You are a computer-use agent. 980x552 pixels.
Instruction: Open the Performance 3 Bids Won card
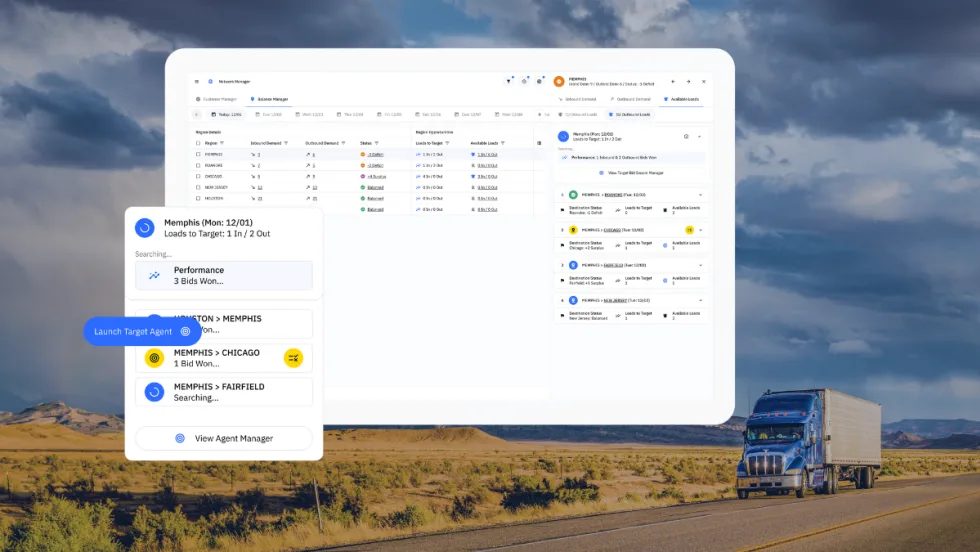pyautogui.click(x=224, y=276)
